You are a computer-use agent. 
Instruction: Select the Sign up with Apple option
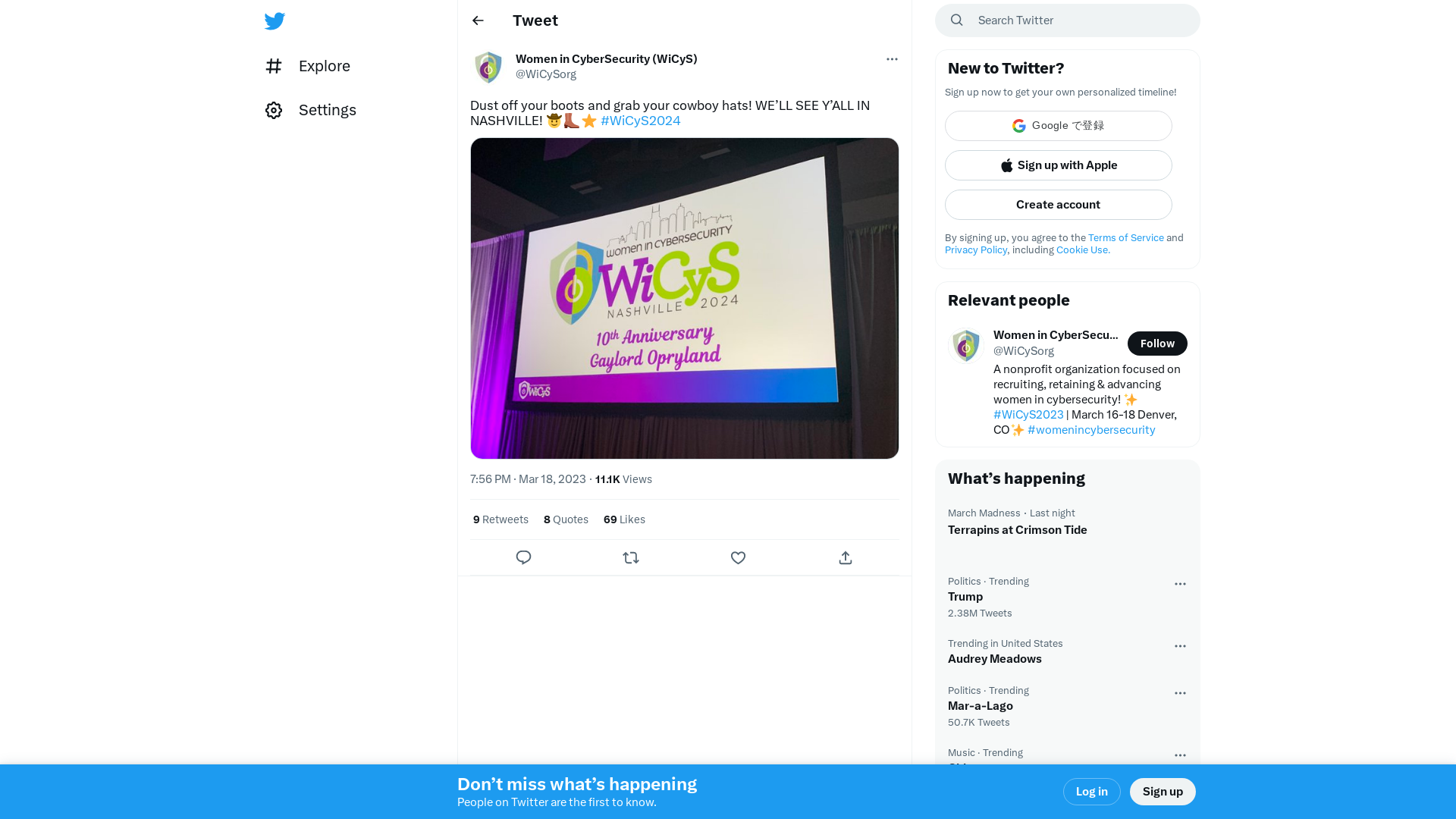click(x=1058, y=165)
